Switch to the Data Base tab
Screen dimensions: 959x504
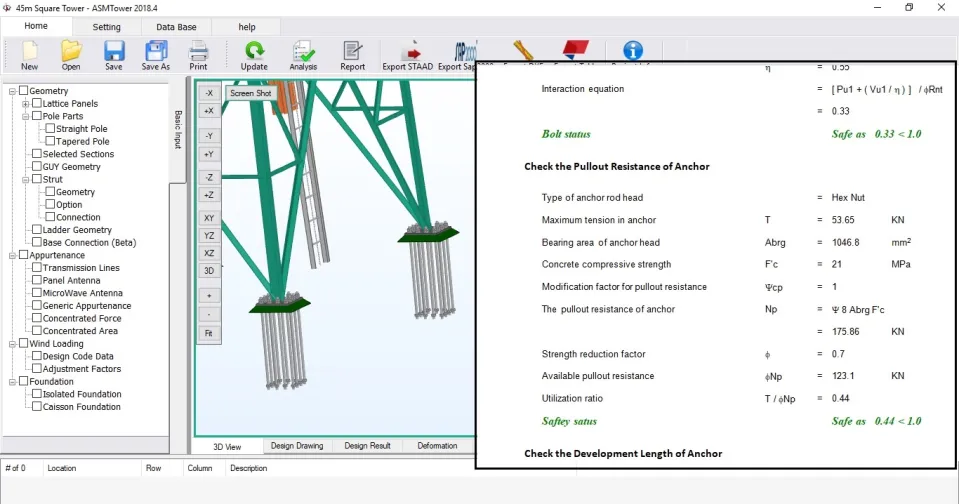point(176,27)
